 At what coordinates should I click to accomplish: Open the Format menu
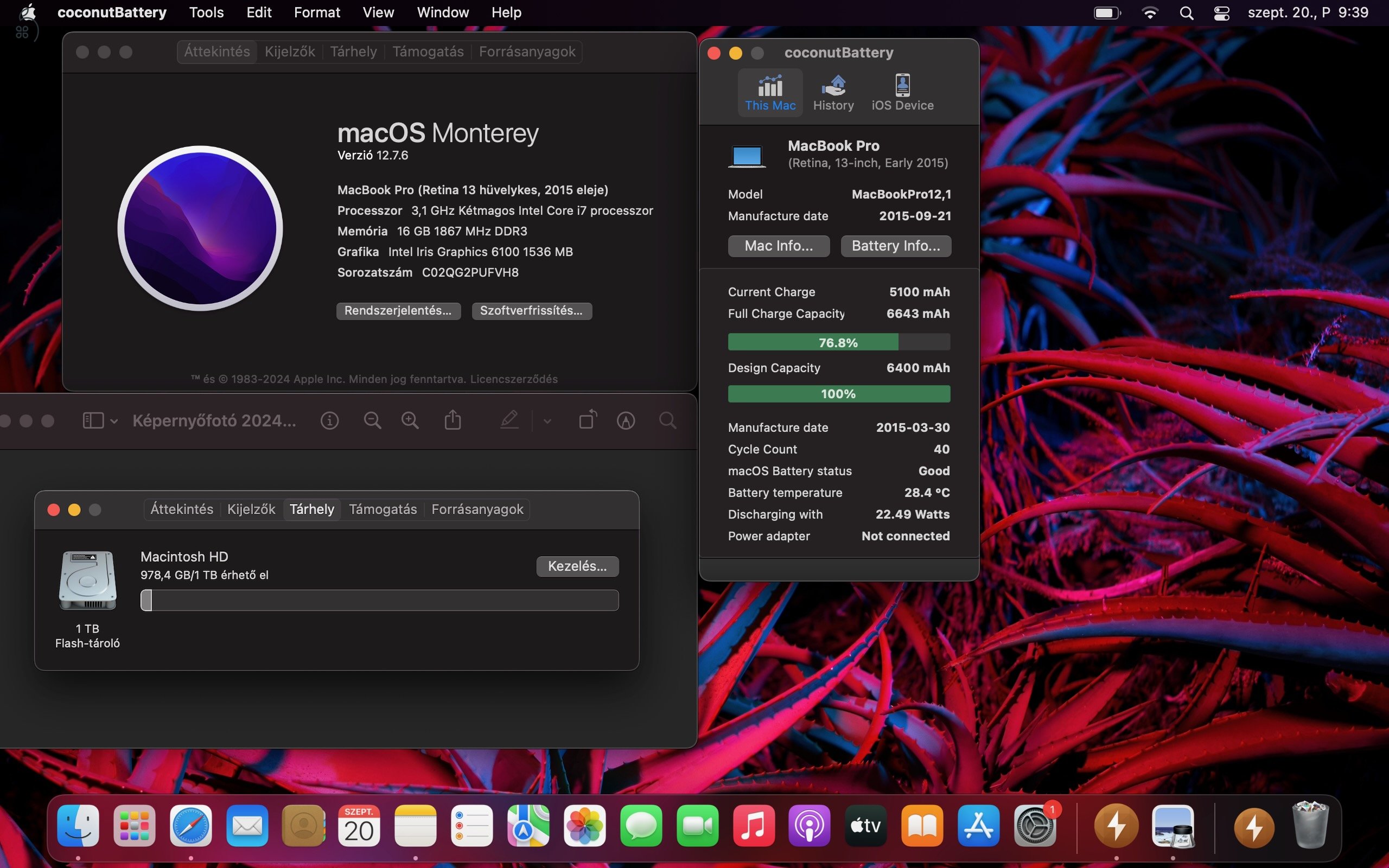[317, 12]
